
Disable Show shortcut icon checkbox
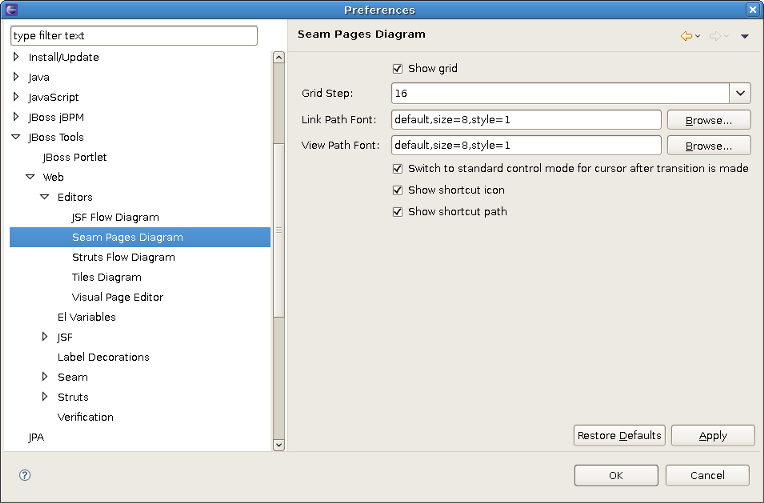click(398, 190)
